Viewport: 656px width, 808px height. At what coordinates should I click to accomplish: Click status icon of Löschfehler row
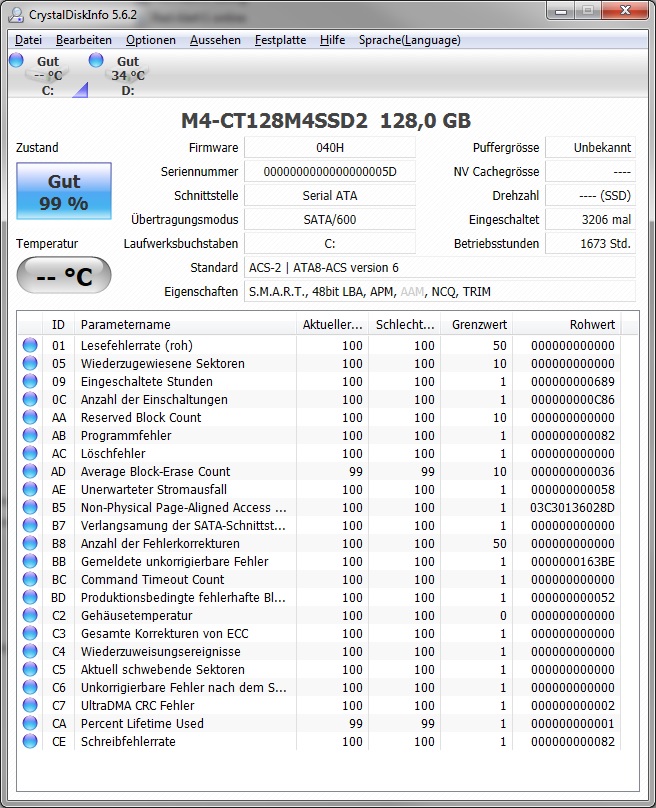30,453
